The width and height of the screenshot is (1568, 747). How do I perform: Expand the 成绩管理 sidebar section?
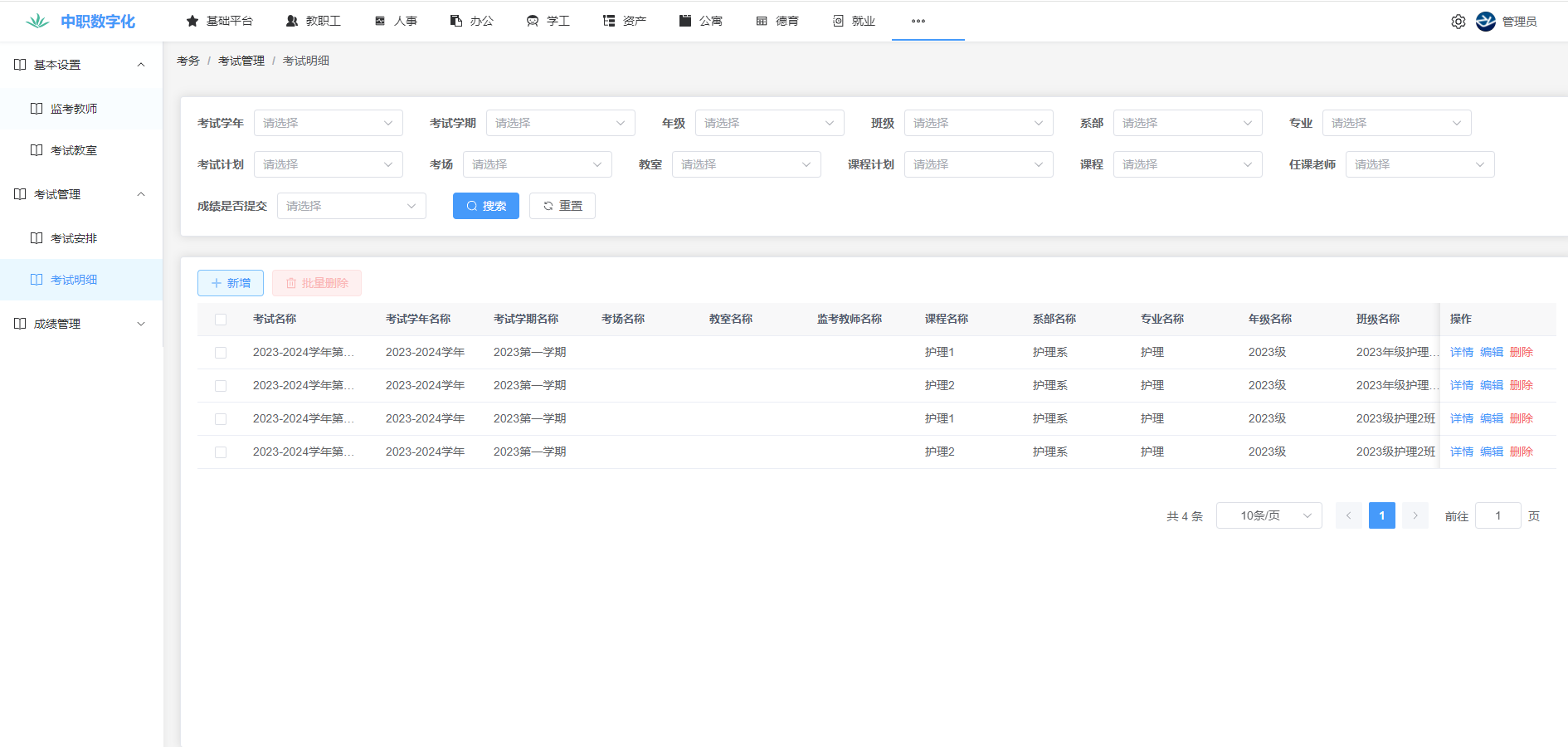[x=81, y=324]
